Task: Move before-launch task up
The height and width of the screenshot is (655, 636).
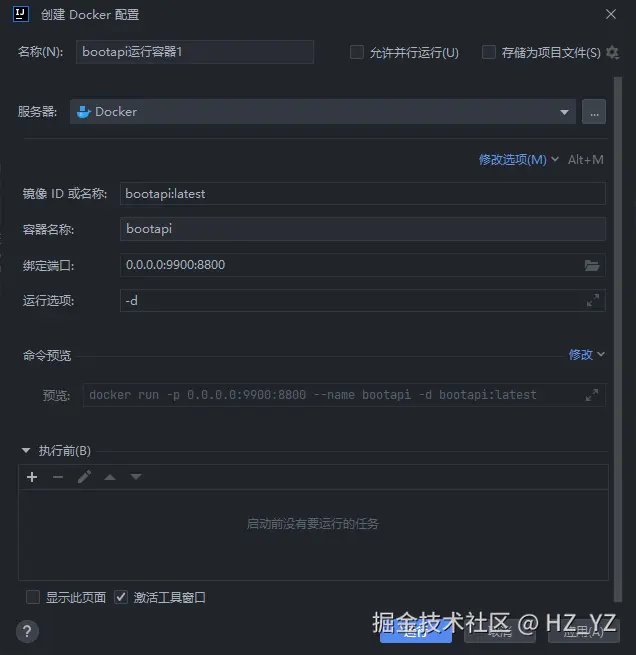Action: coord(110,477)
